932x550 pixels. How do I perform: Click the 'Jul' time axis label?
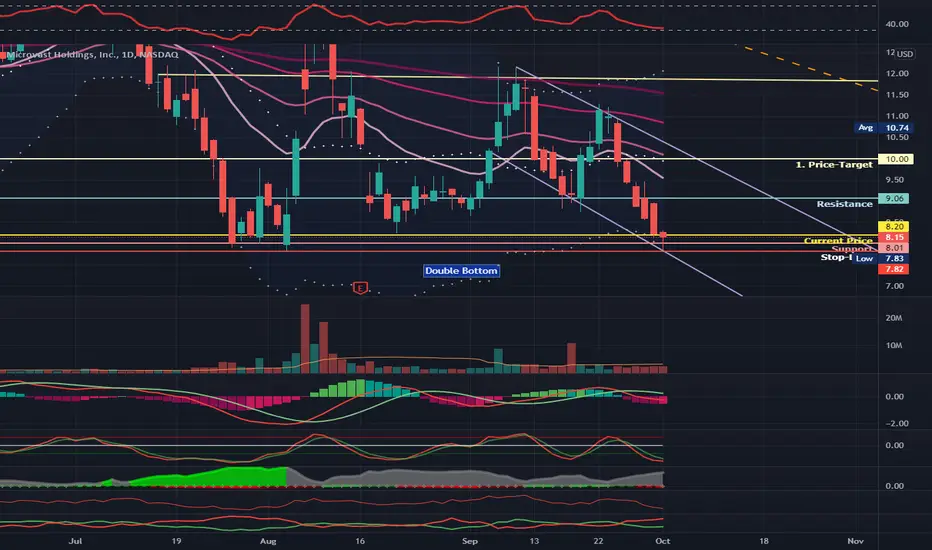coord(75,541)
